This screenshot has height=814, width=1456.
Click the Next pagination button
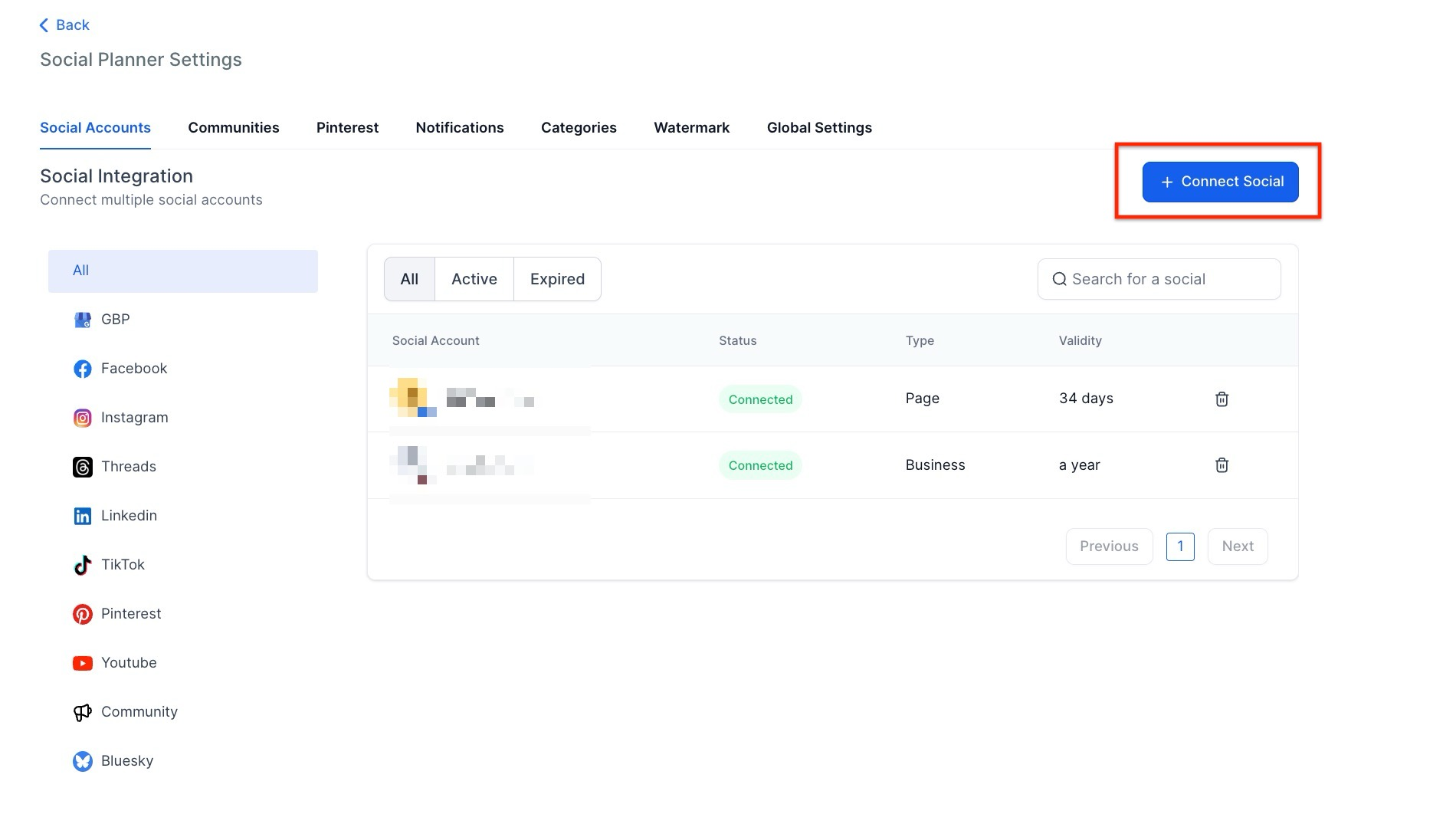click(x=1238, y=546)
